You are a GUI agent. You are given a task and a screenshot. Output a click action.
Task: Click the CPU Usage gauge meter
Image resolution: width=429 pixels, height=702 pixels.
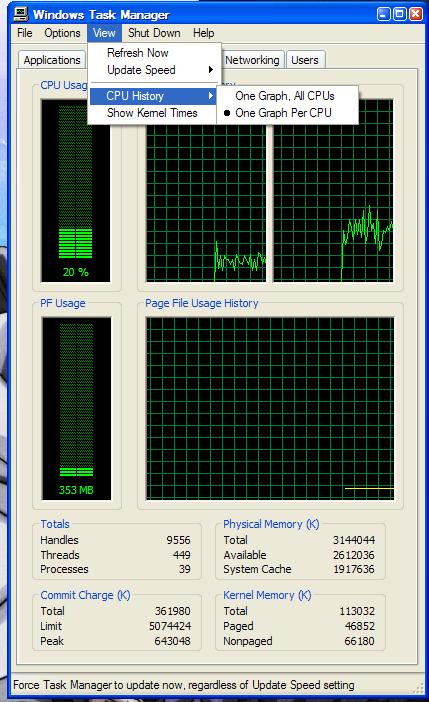76,191
